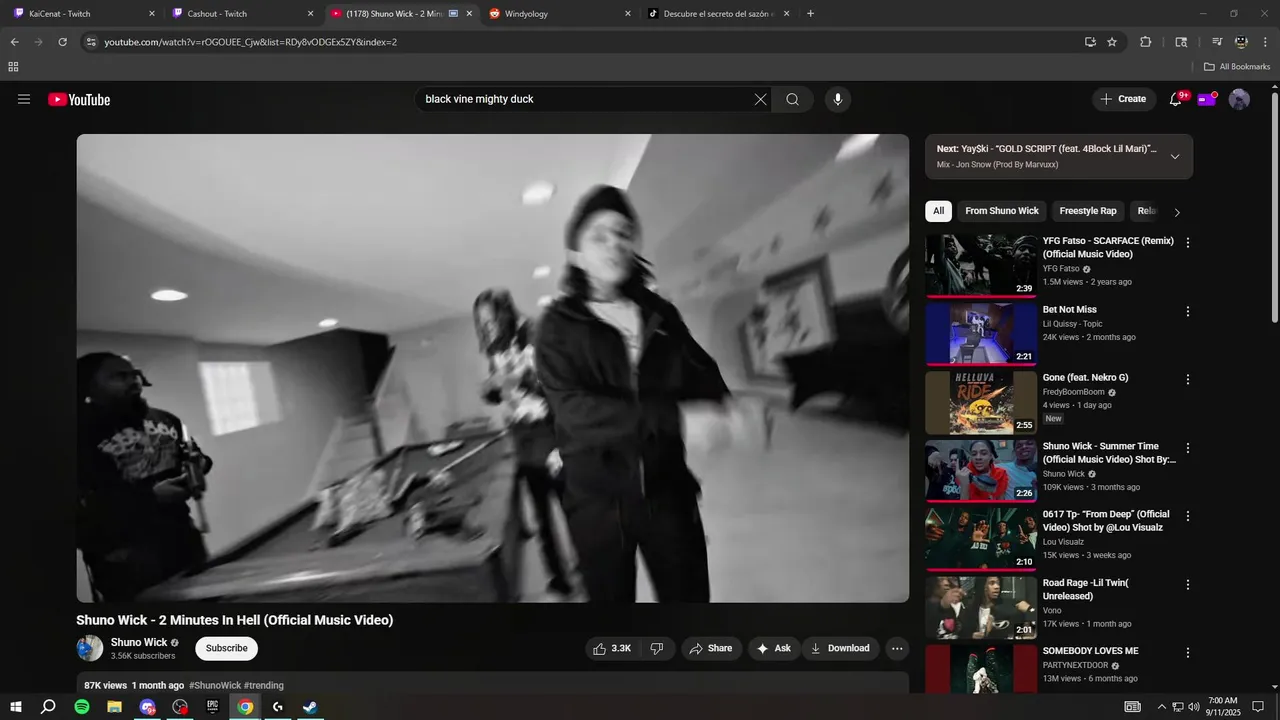The height and width of the screenshot is (720, 1280).
Task: Open the more actions ellipsis under video
Action: pos(897,648)
